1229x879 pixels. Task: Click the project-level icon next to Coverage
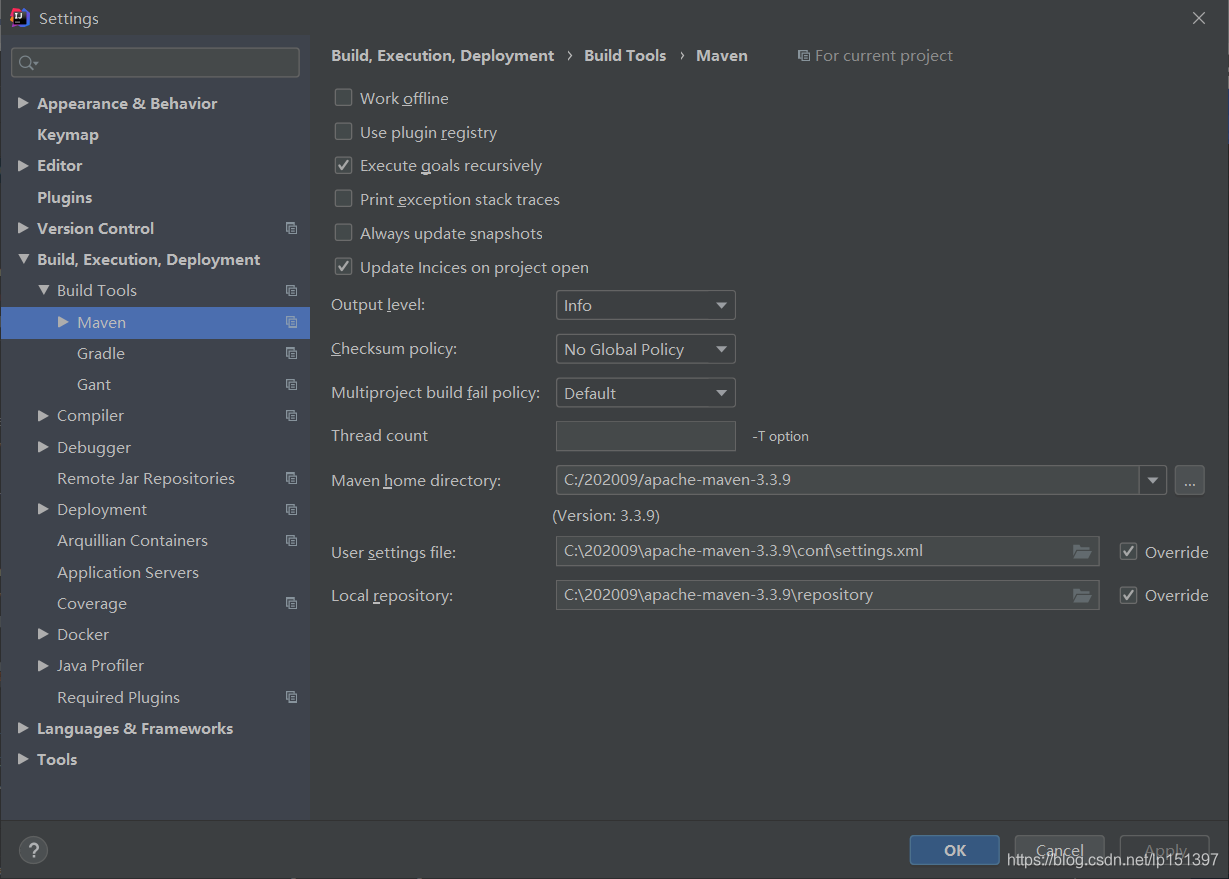point(291,603)
